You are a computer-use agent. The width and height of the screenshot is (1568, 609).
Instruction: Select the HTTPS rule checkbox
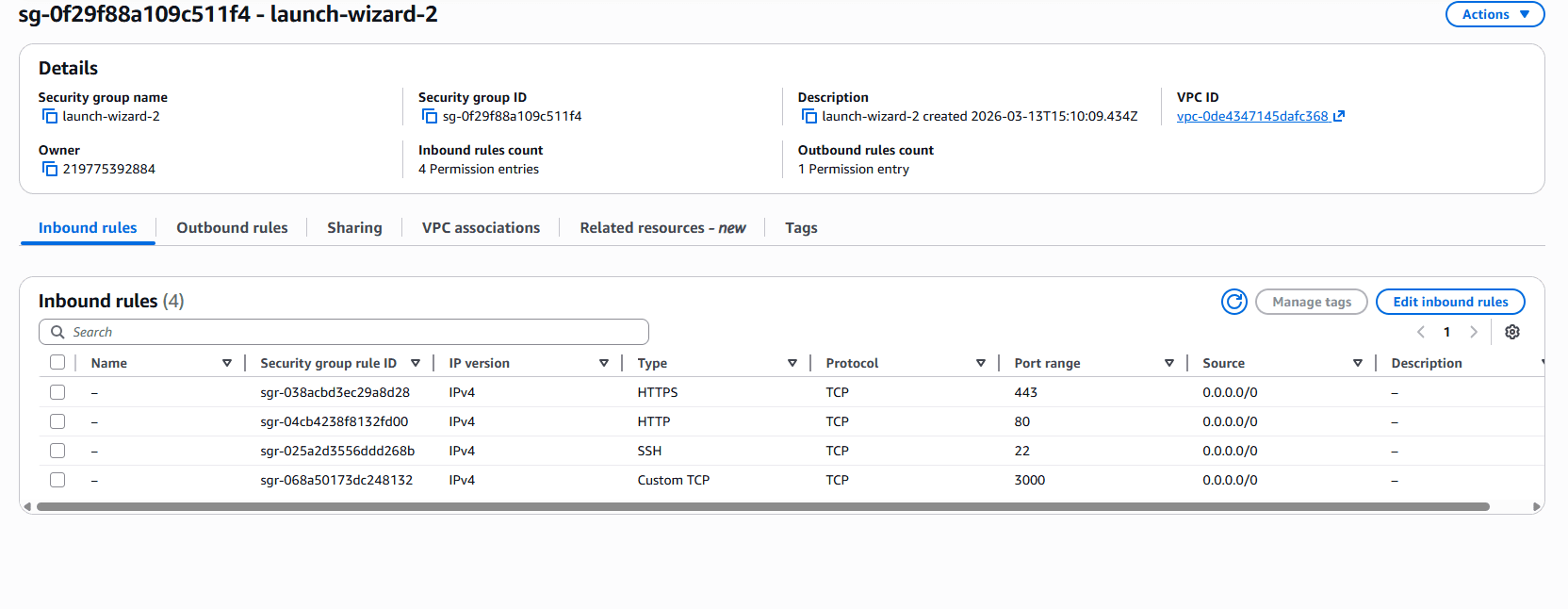(x=57, y=392)
